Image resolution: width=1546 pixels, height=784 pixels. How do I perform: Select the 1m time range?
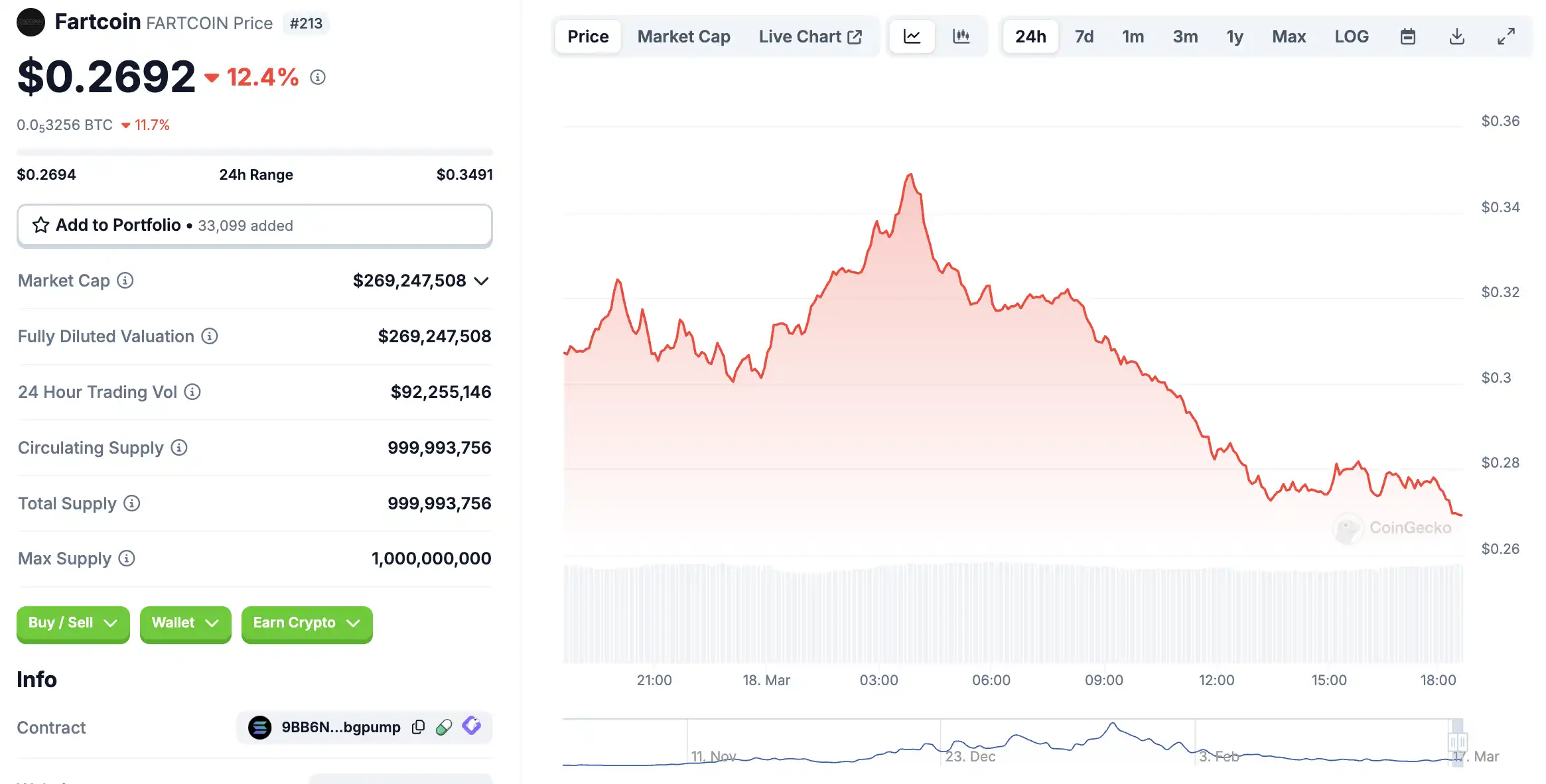1133,36
